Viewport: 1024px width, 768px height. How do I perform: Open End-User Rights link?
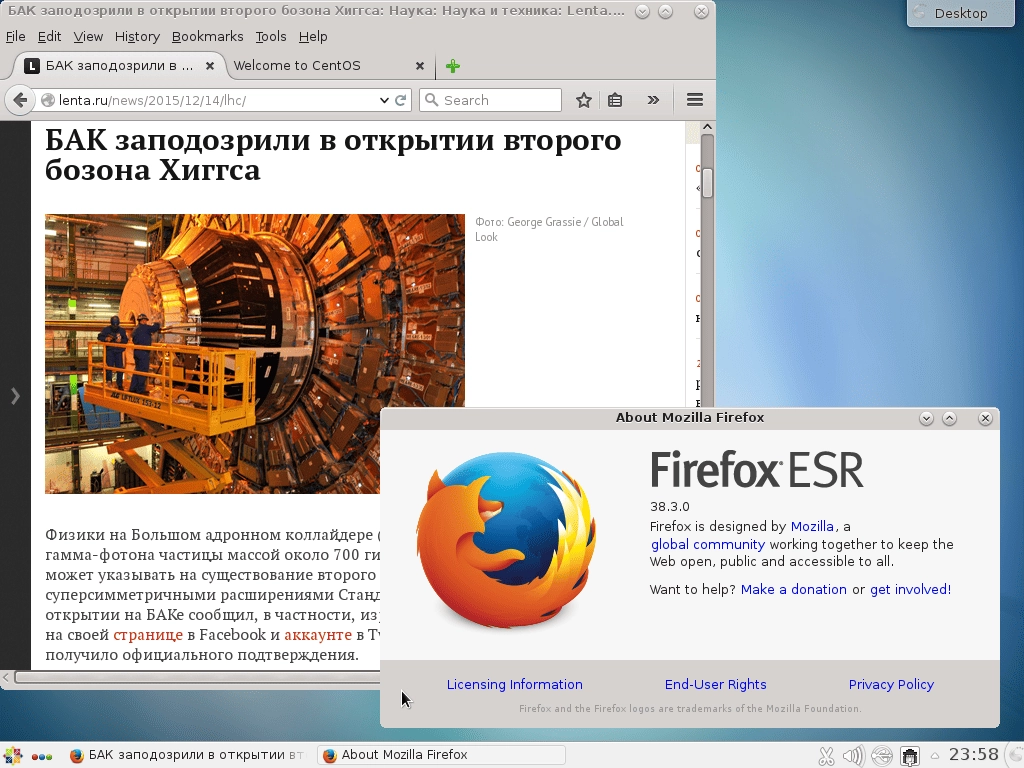pyautogui.click(x=716, y=684)
